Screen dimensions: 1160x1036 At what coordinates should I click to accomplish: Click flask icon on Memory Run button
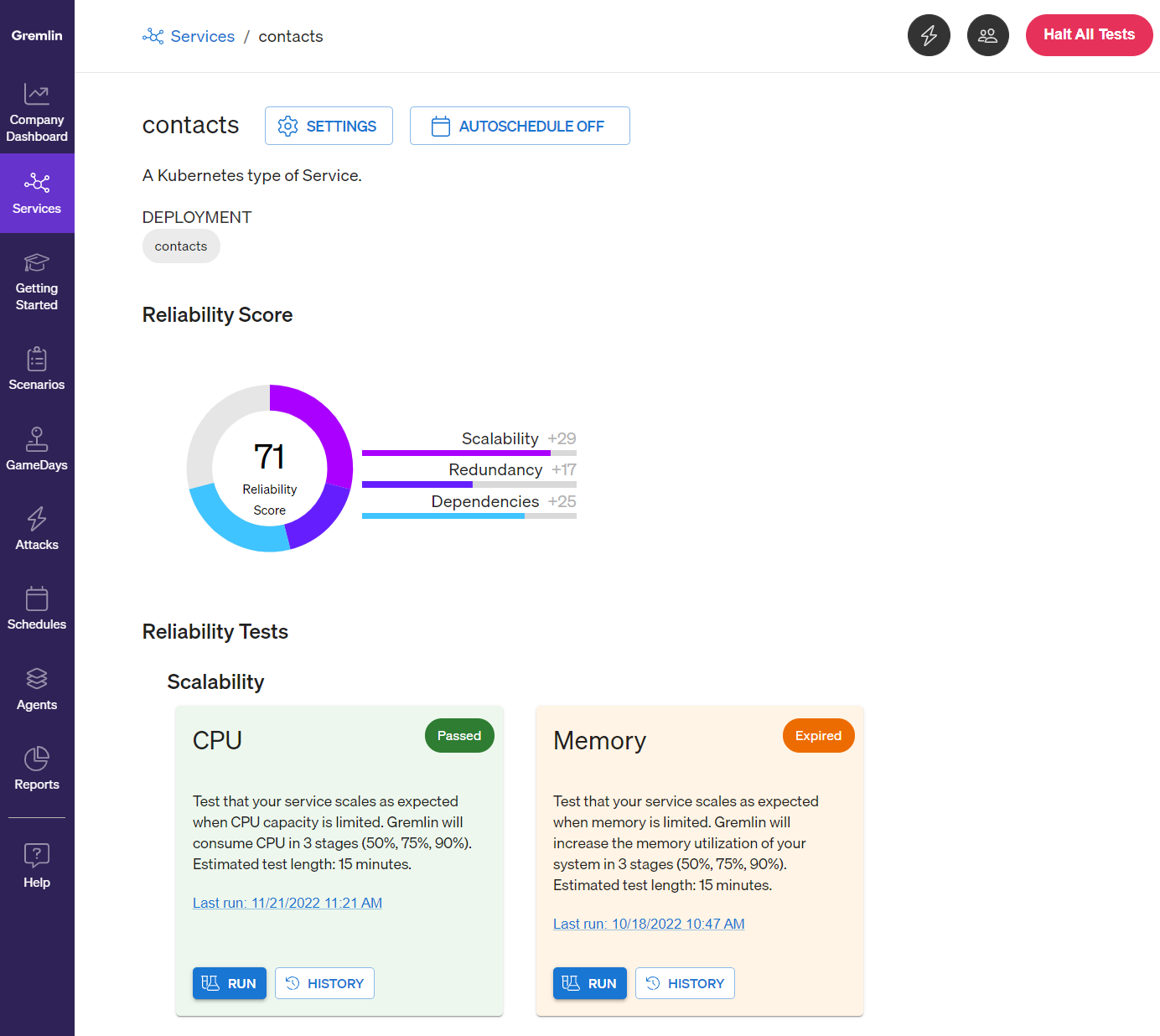click(x=571, y=983)
